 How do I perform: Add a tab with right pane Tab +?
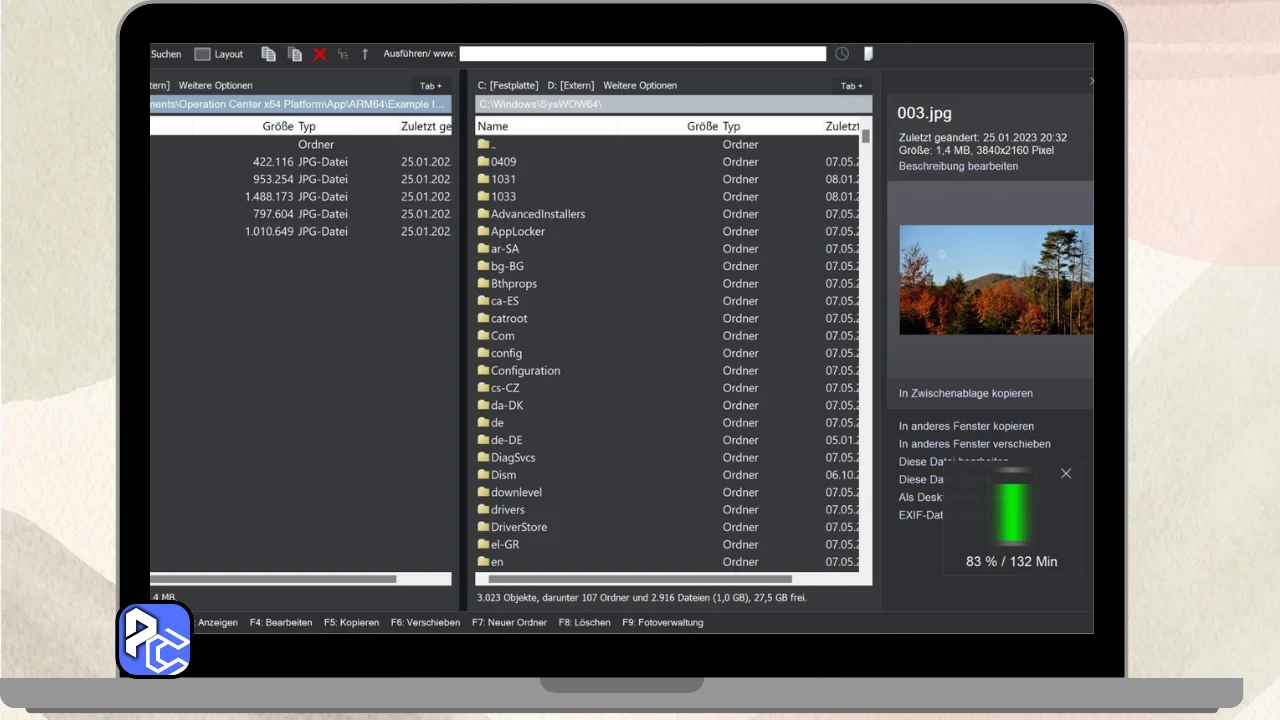[x=851, y=86]
